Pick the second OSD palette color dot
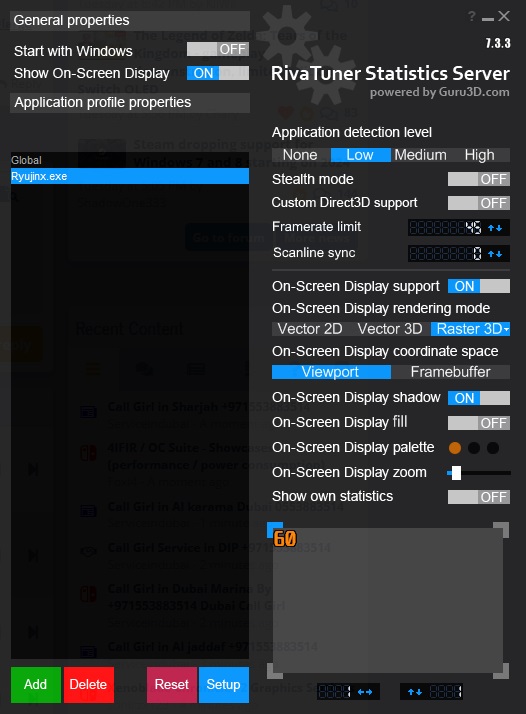This screenshot has height=714, width=526. (x=474, y=448)
